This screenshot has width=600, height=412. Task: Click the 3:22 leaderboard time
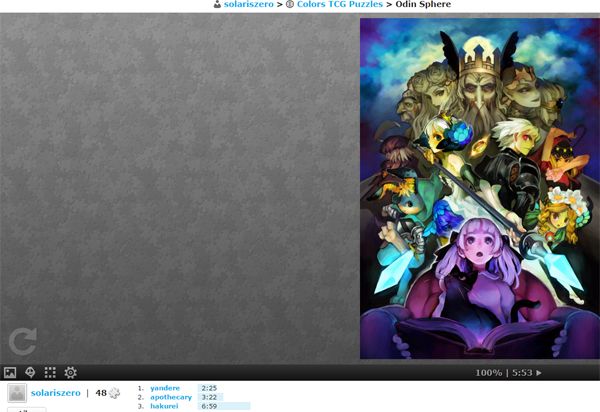tap(209, 397)
